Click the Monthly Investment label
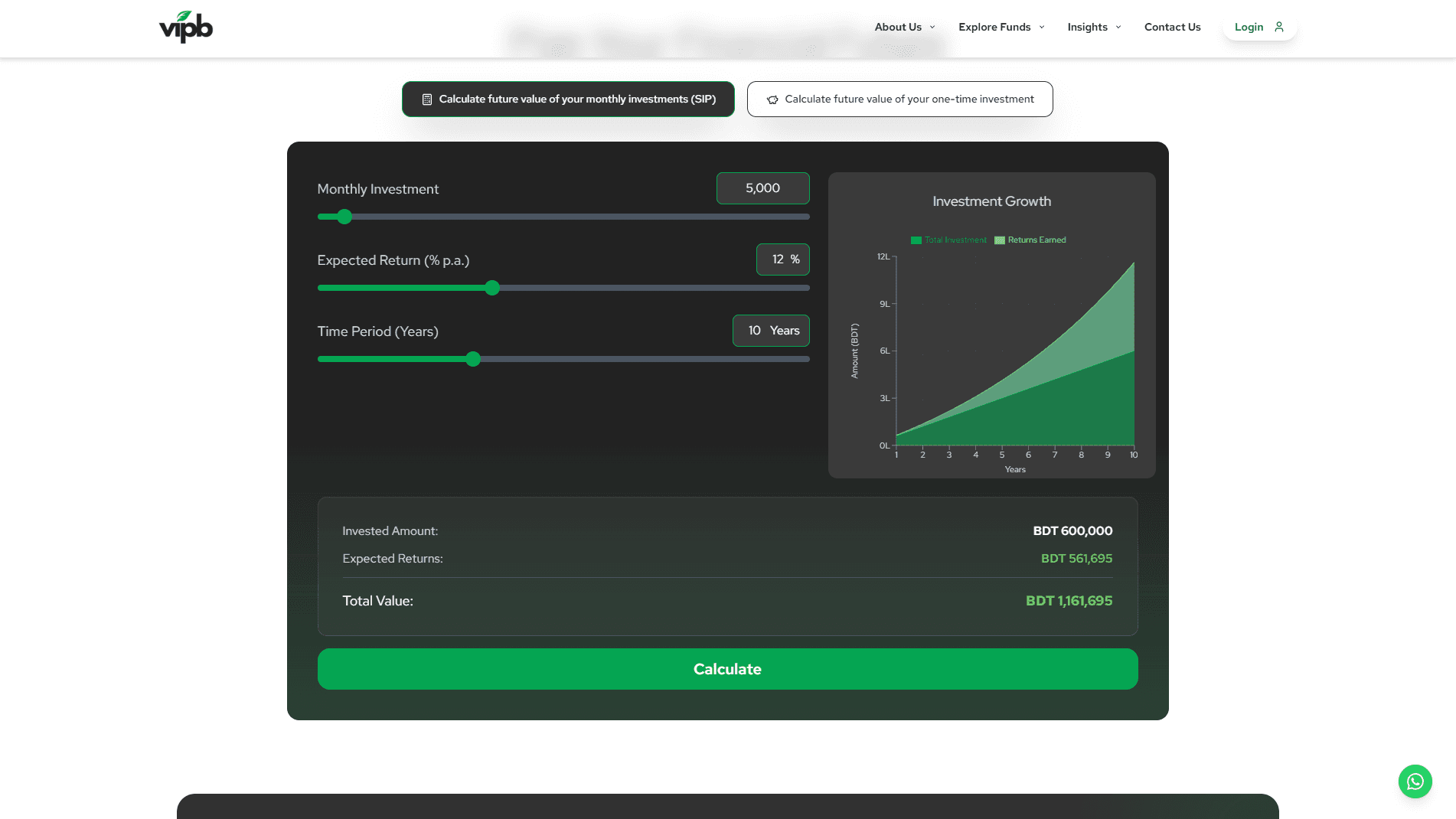 pos(377,189)
